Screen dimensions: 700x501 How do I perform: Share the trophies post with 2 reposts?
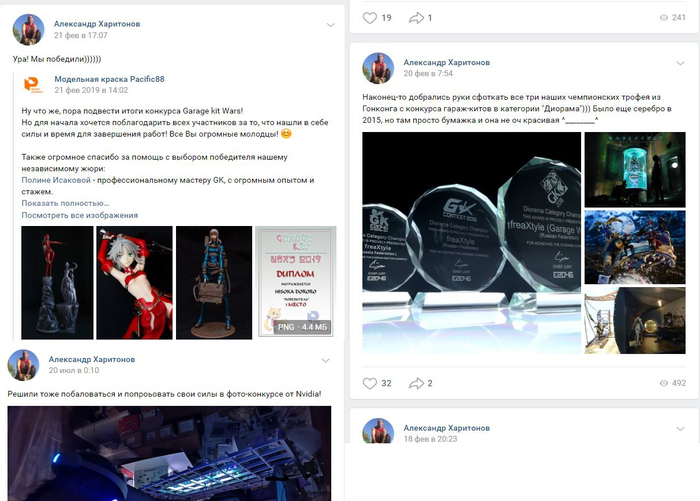416,383
